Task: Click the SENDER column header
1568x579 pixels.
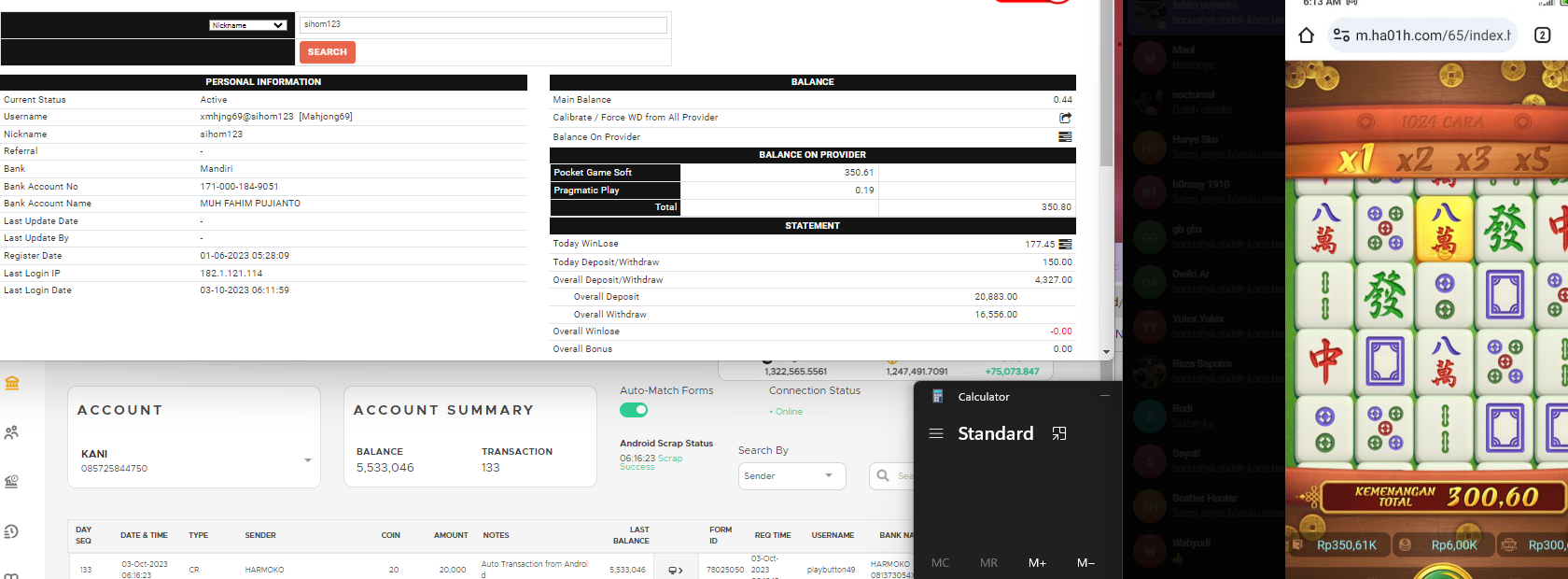Action: pyautogui.click(x=260, y=535)
